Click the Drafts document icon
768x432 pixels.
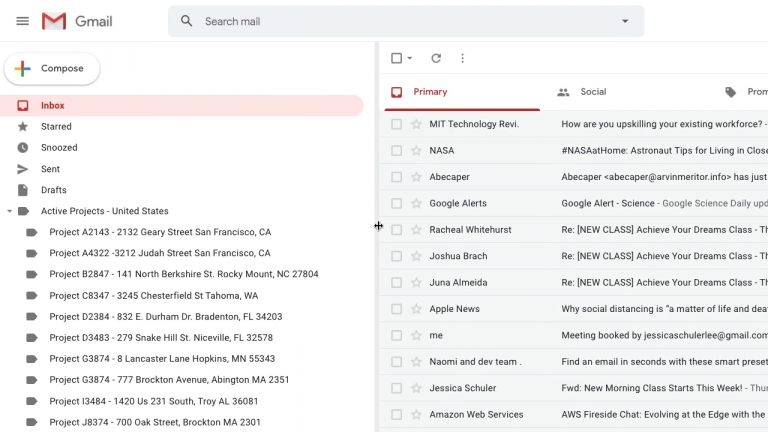[23, 190]
